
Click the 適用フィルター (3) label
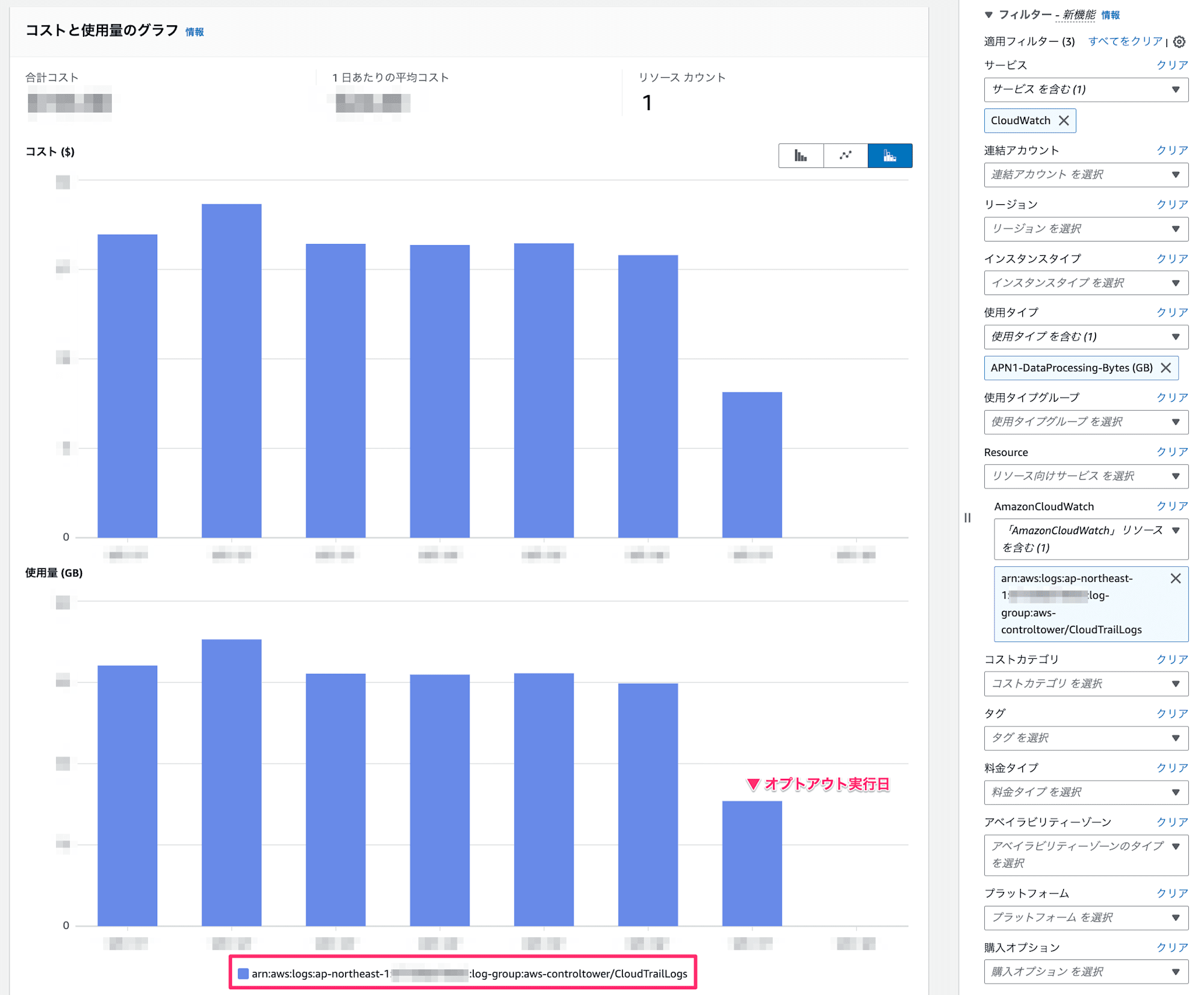tap(1029, 42)
